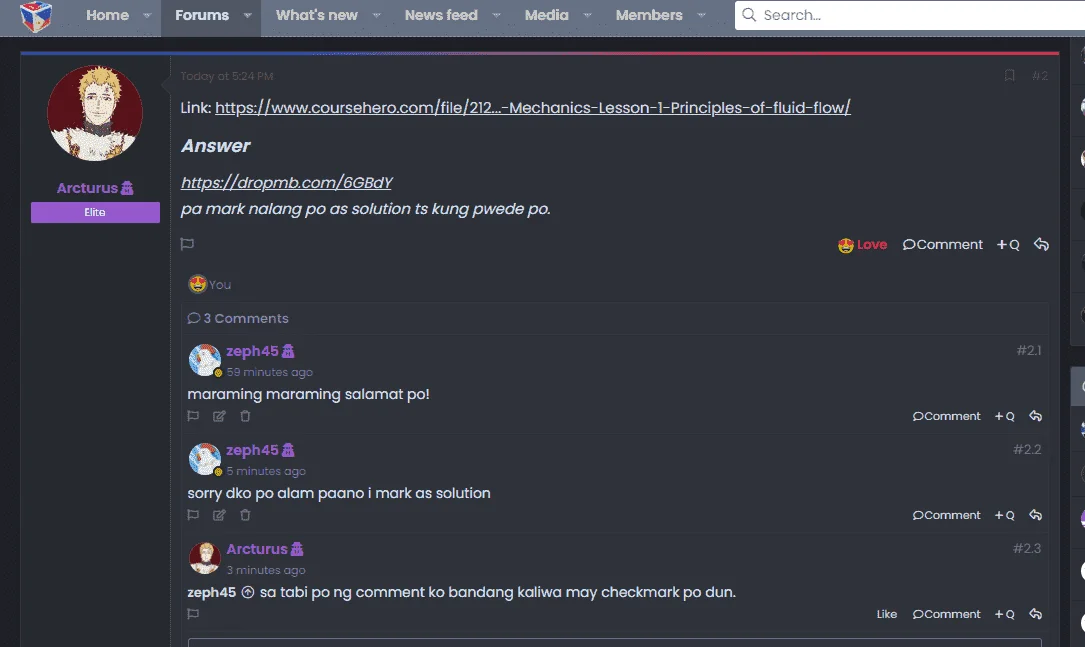
Task: Click zeph45's avatar on comment #2.2
Action: [205, 459]
